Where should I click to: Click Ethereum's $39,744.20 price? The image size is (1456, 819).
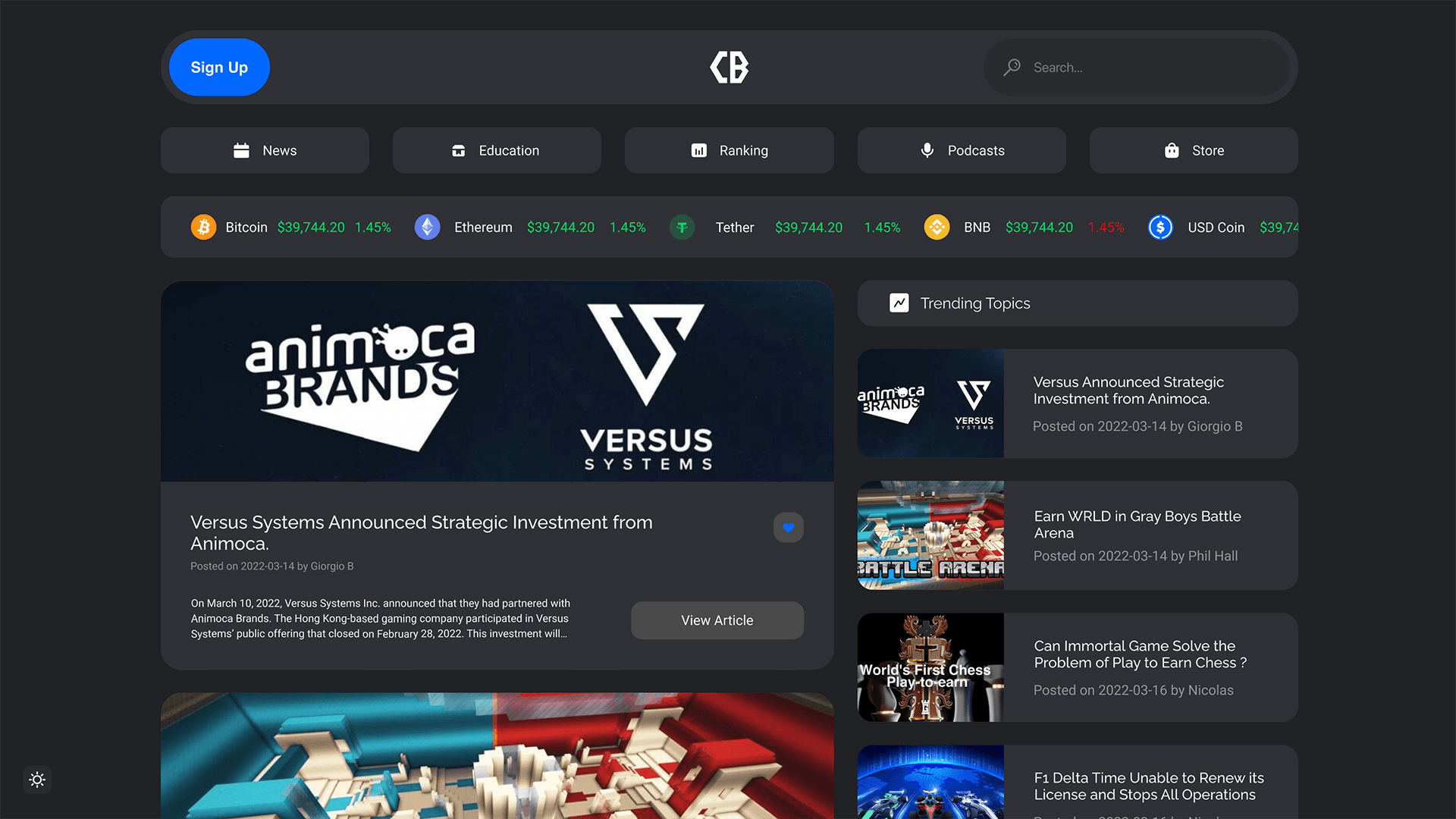pos(560,227)
